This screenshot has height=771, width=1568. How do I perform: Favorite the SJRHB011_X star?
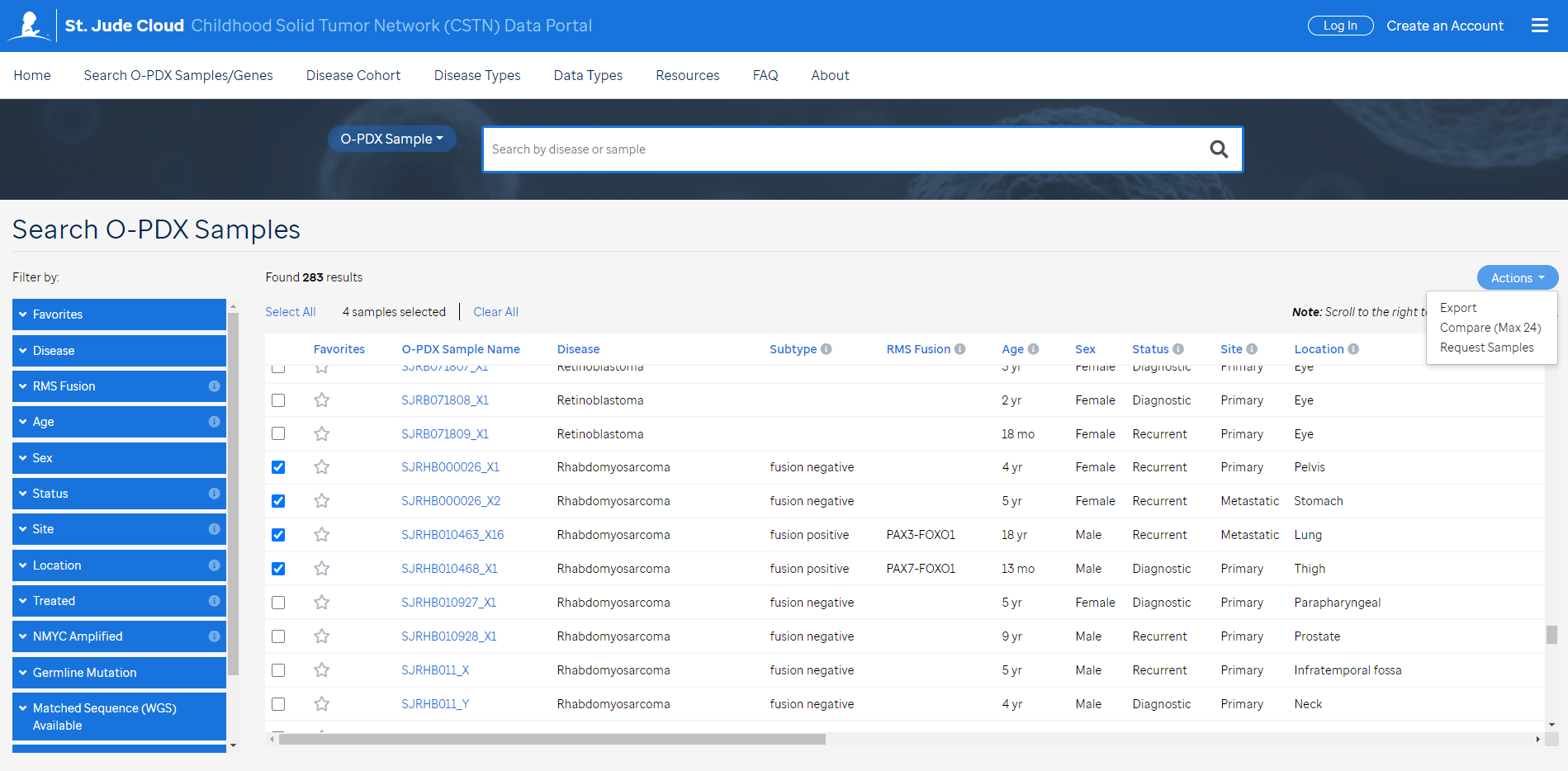click(322, 670)
